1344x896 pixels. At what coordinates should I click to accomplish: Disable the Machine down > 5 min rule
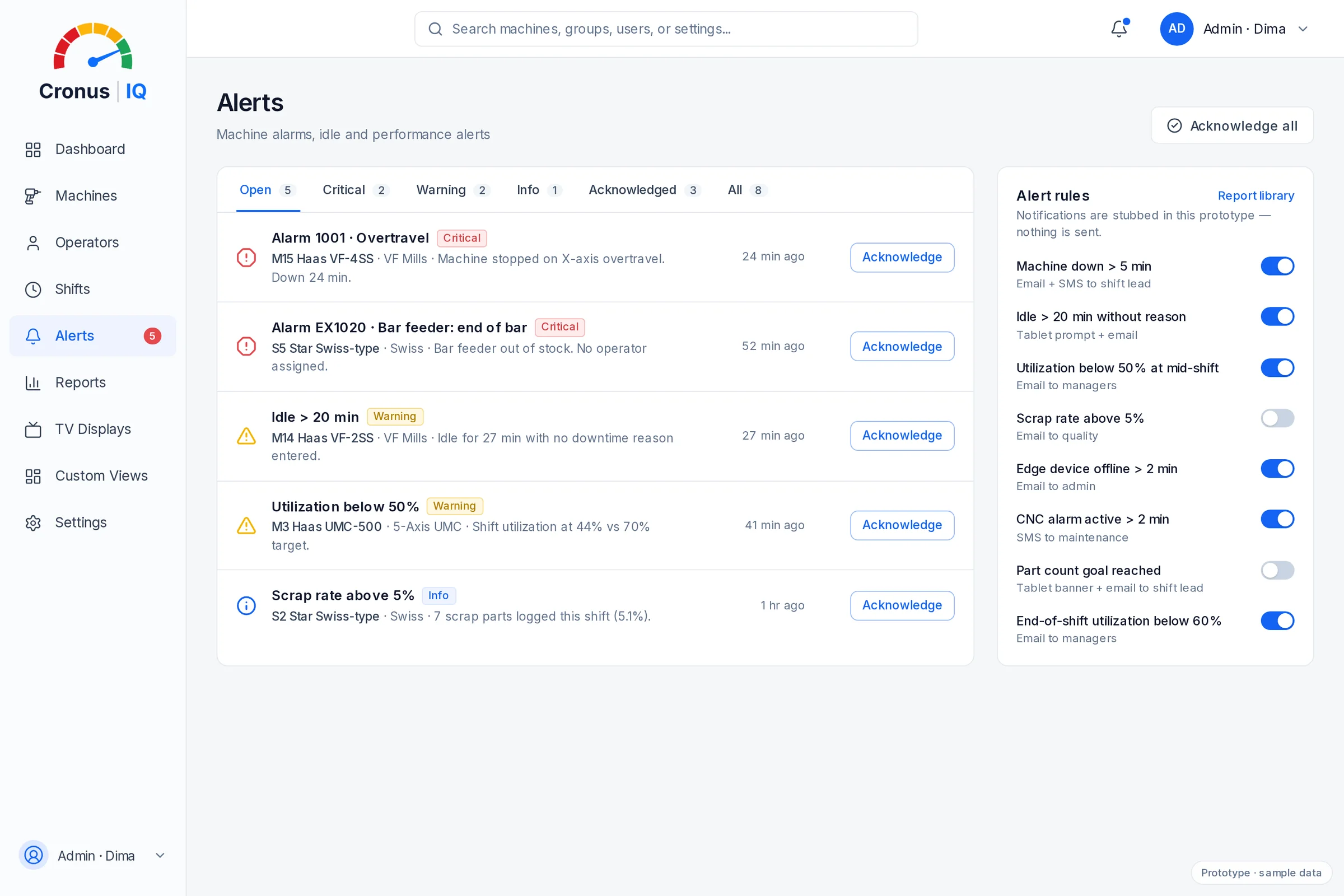pos(1277,267)
